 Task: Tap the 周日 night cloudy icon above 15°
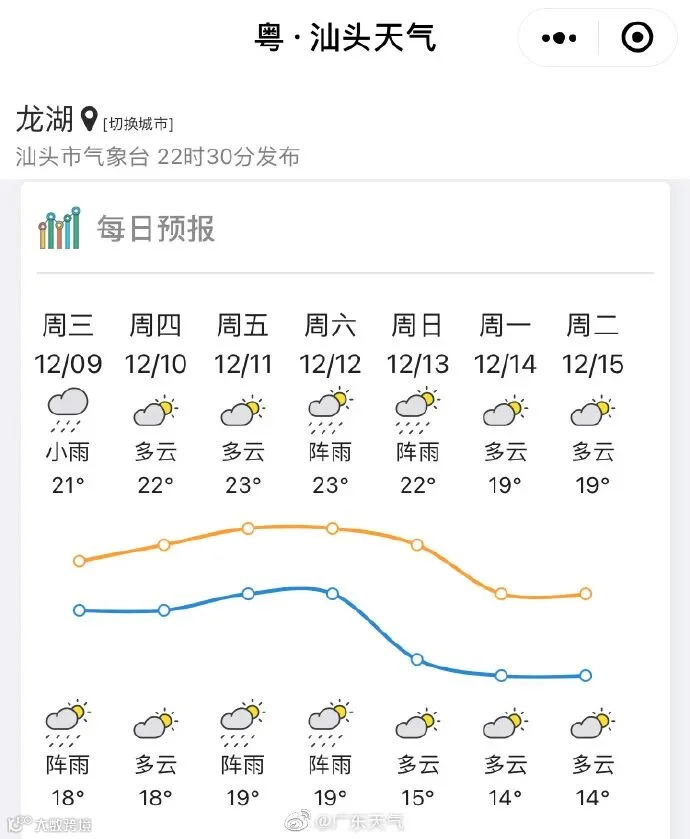(417, 724)
